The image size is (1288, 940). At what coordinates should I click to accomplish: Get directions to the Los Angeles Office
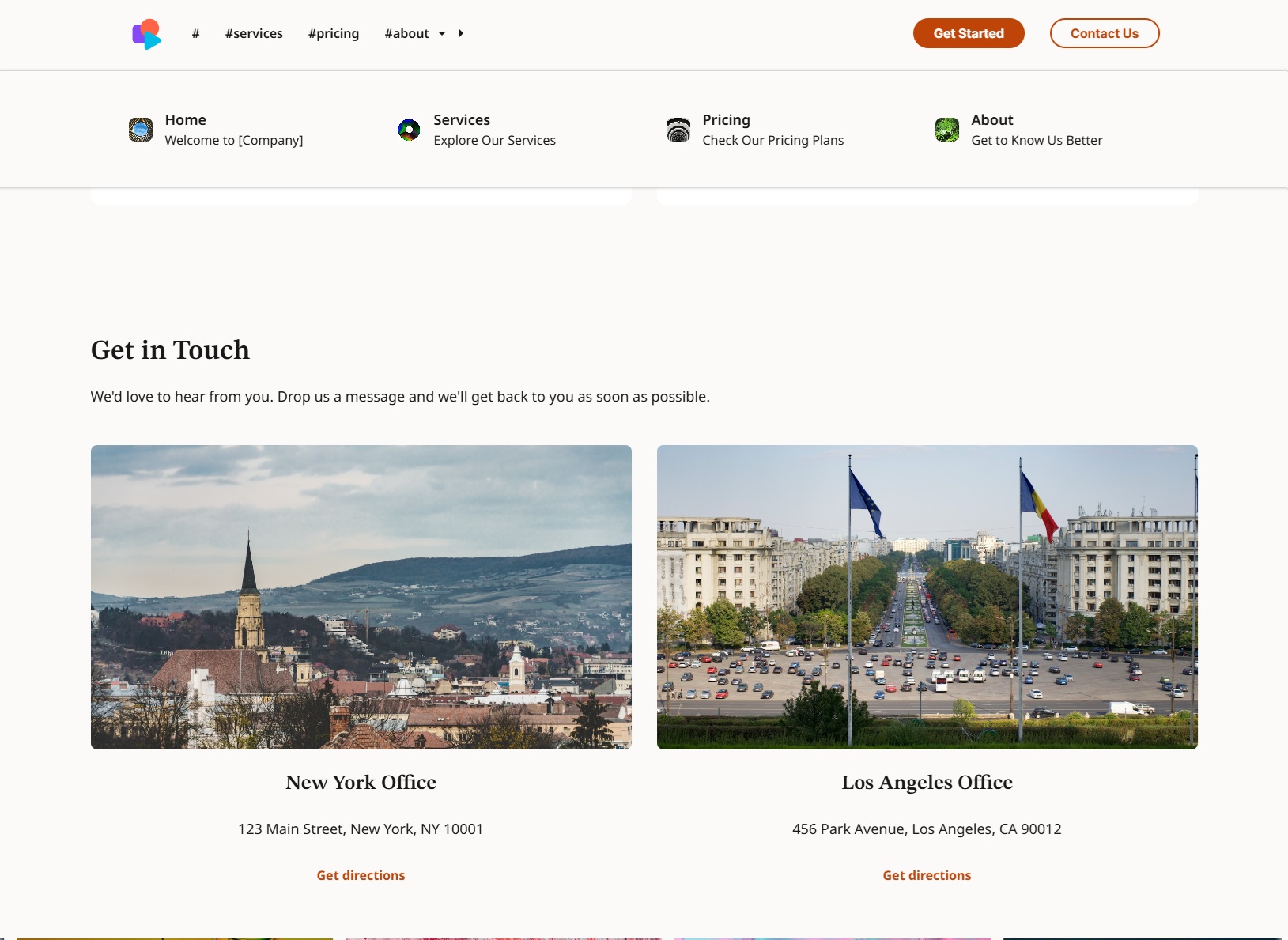[927, 875]
